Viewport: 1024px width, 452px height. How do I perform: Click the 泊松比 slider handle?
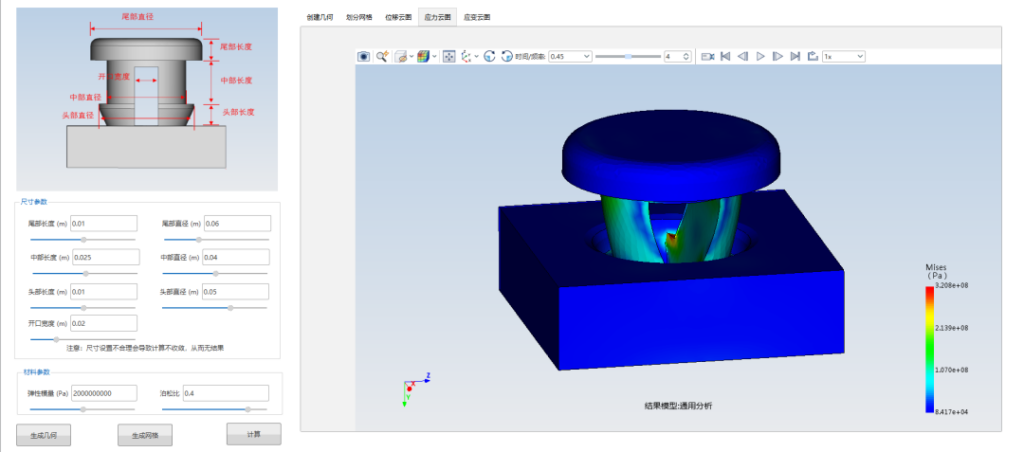[x=247, y=409]
